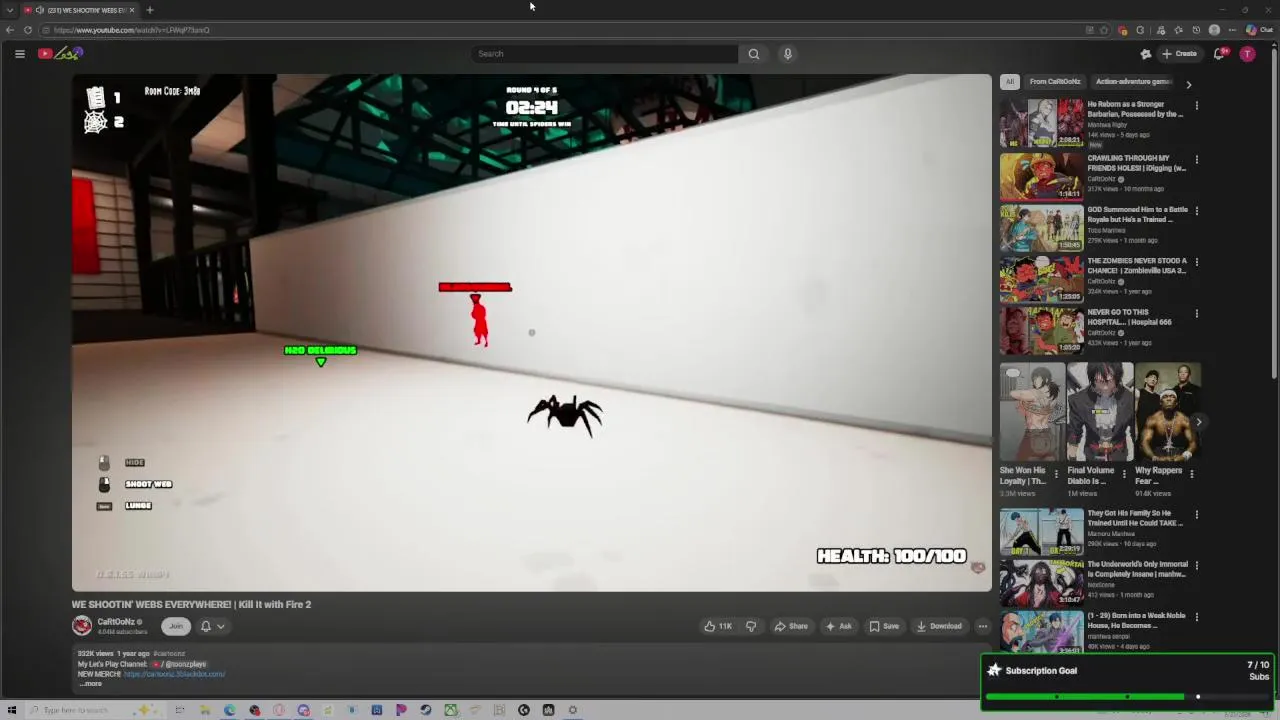Screen dimensions: 1280x720
Task: Open more actions ellipsis under video
Action: click(982, 626)
